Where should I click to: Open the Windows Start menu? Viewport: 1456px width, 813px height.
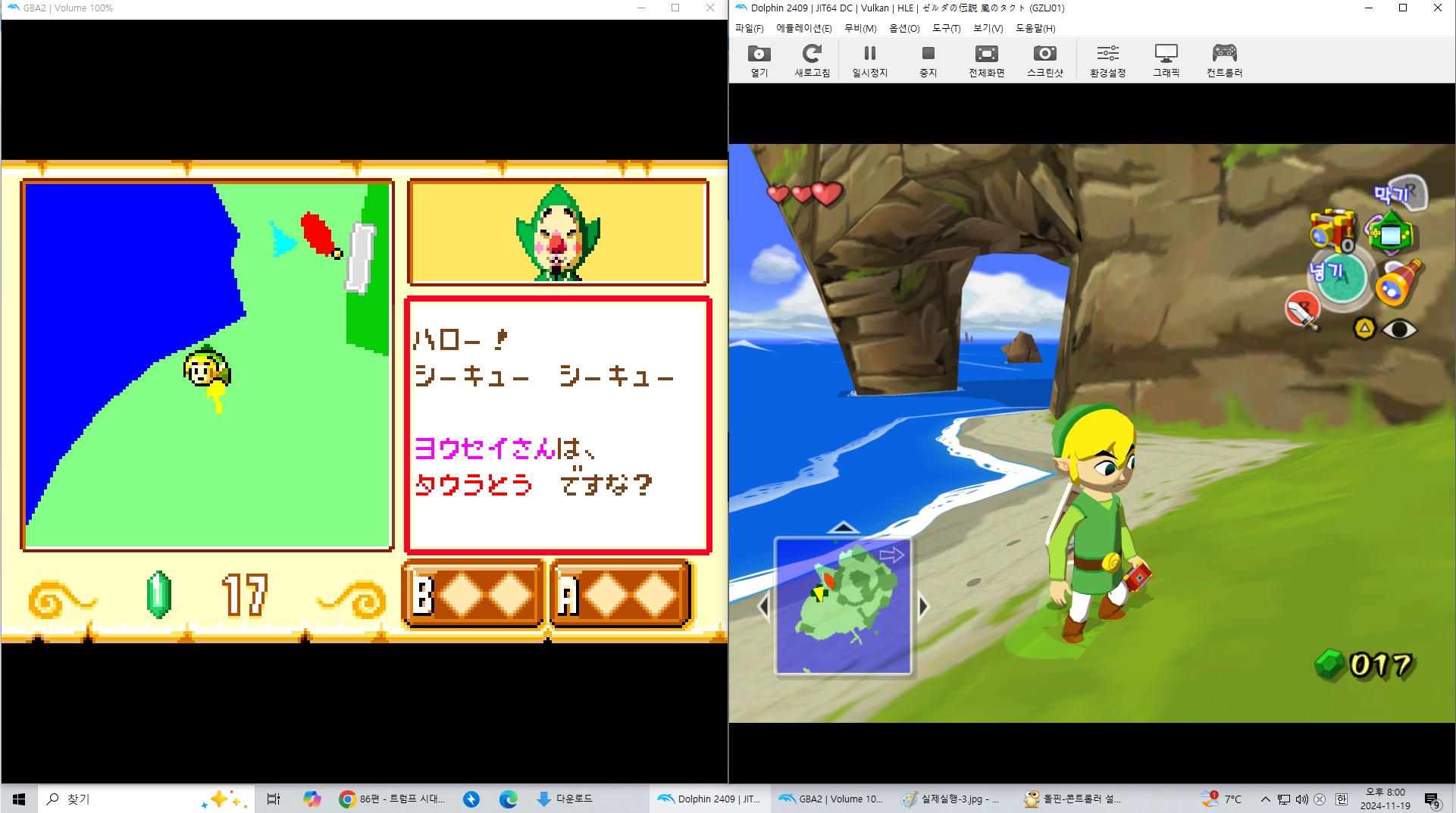[19, 799]
